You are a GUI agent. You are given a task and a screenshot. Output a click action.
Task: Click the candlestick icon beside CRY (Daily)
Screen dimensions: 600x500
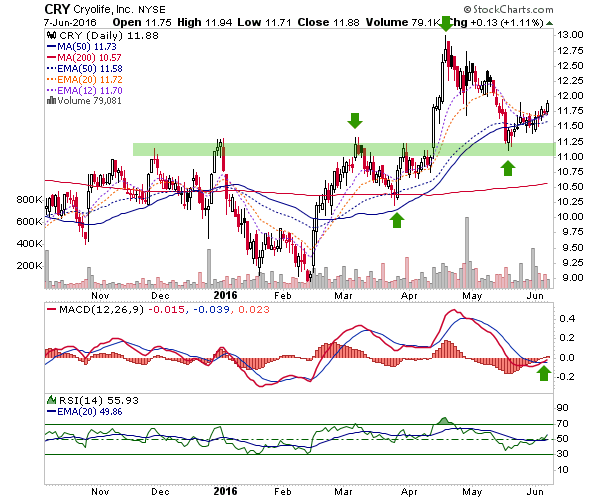52,36
